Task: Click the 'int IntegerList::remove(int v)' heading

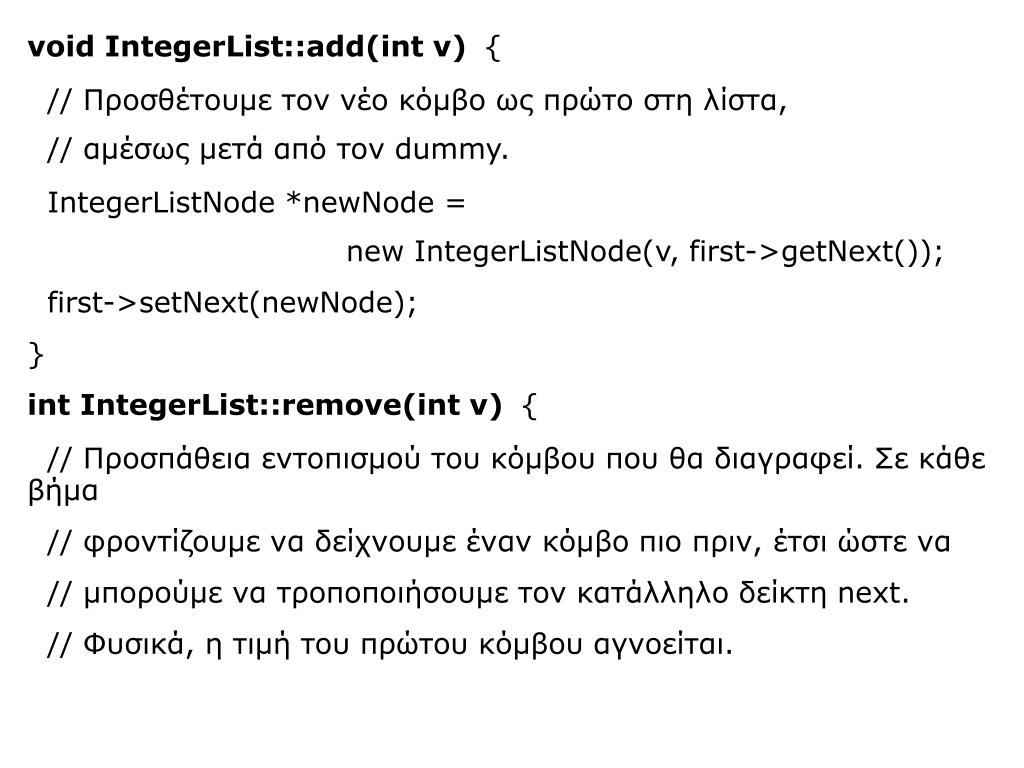Action: point(264,405)
